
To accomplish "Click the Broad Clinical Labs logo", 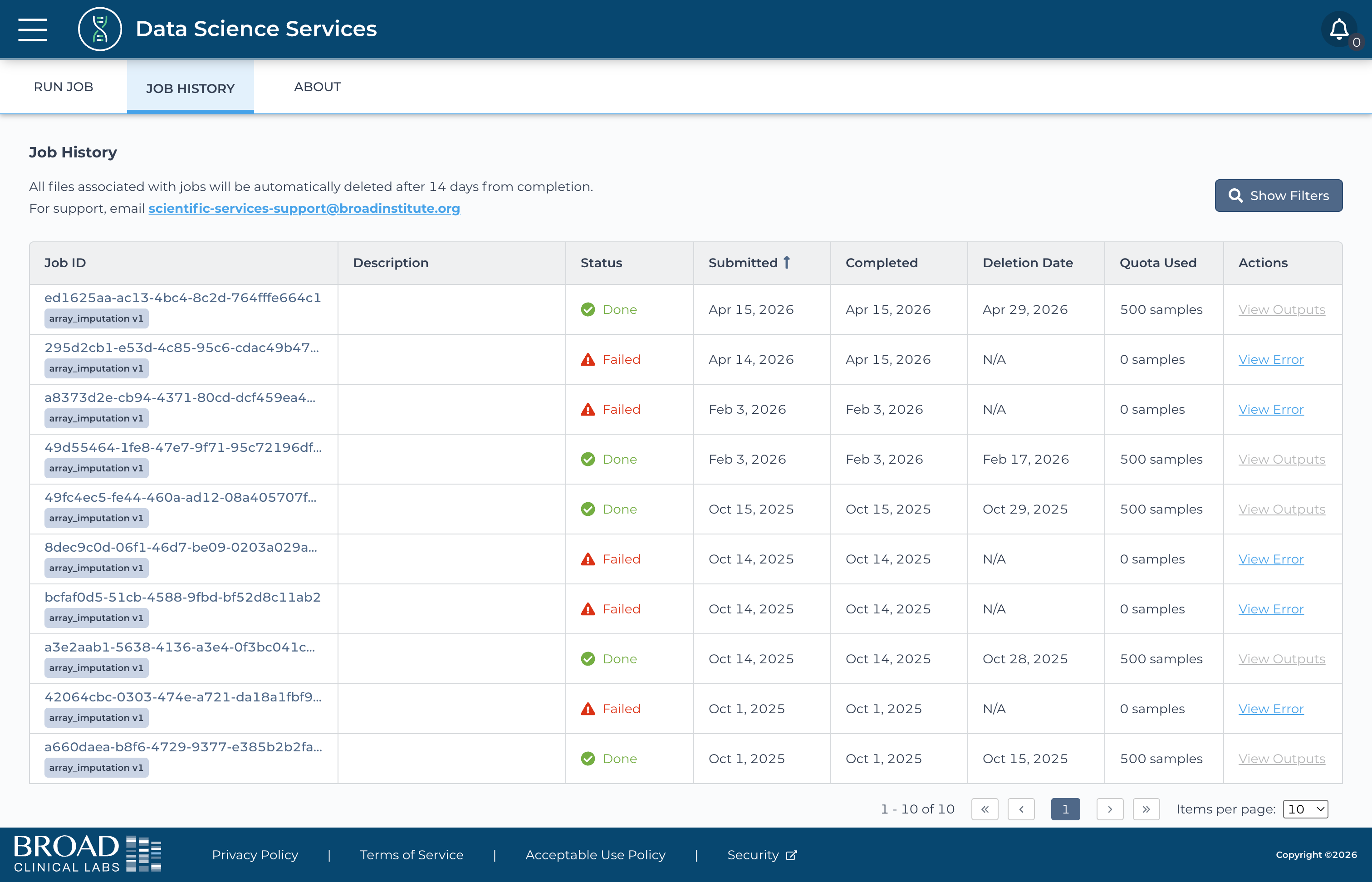I will [88, 854].
